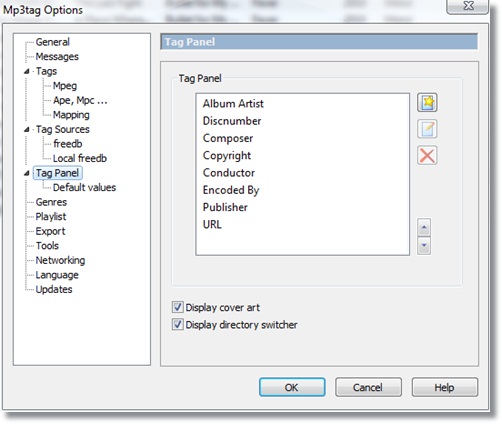Screen dimensions: 502x424
Task: Close the Mp3tag Options dialog
Action: [x=468, y=6]
